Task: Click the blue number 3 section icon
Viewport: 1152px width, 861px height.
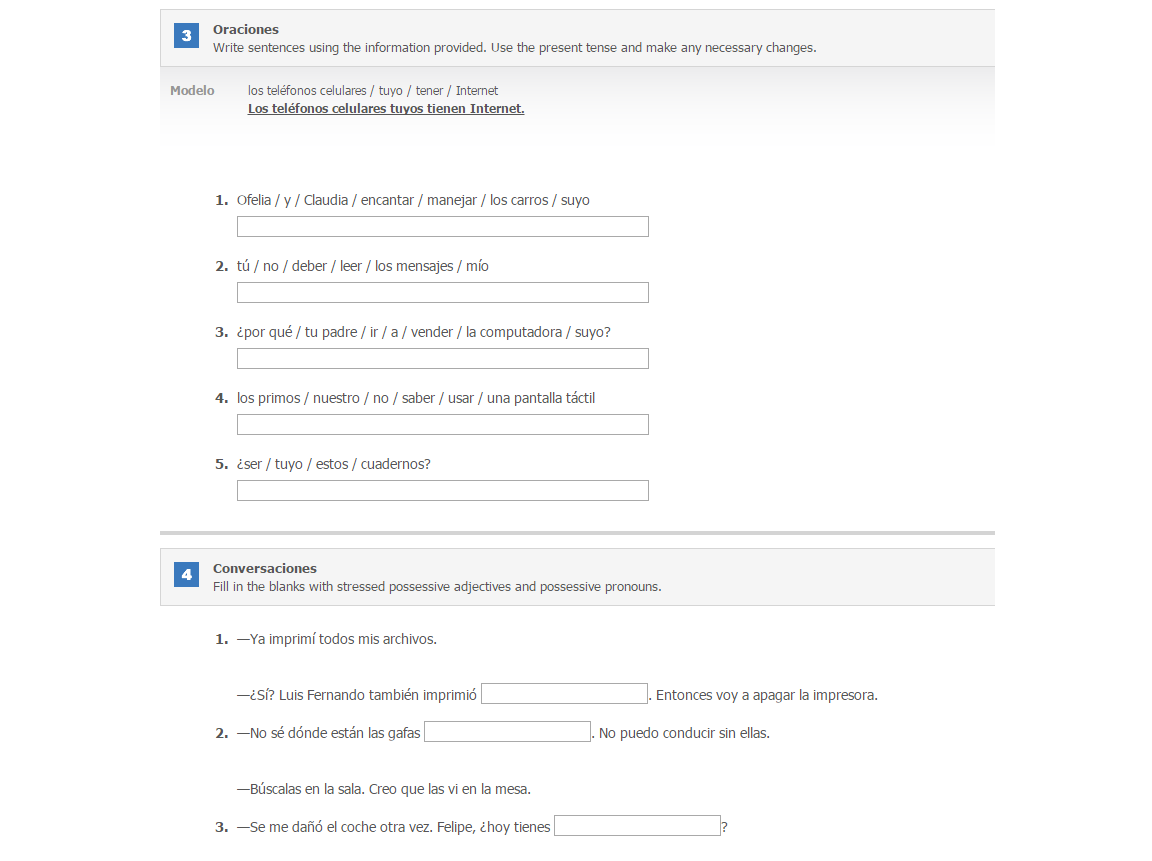Action: point(187,35)
